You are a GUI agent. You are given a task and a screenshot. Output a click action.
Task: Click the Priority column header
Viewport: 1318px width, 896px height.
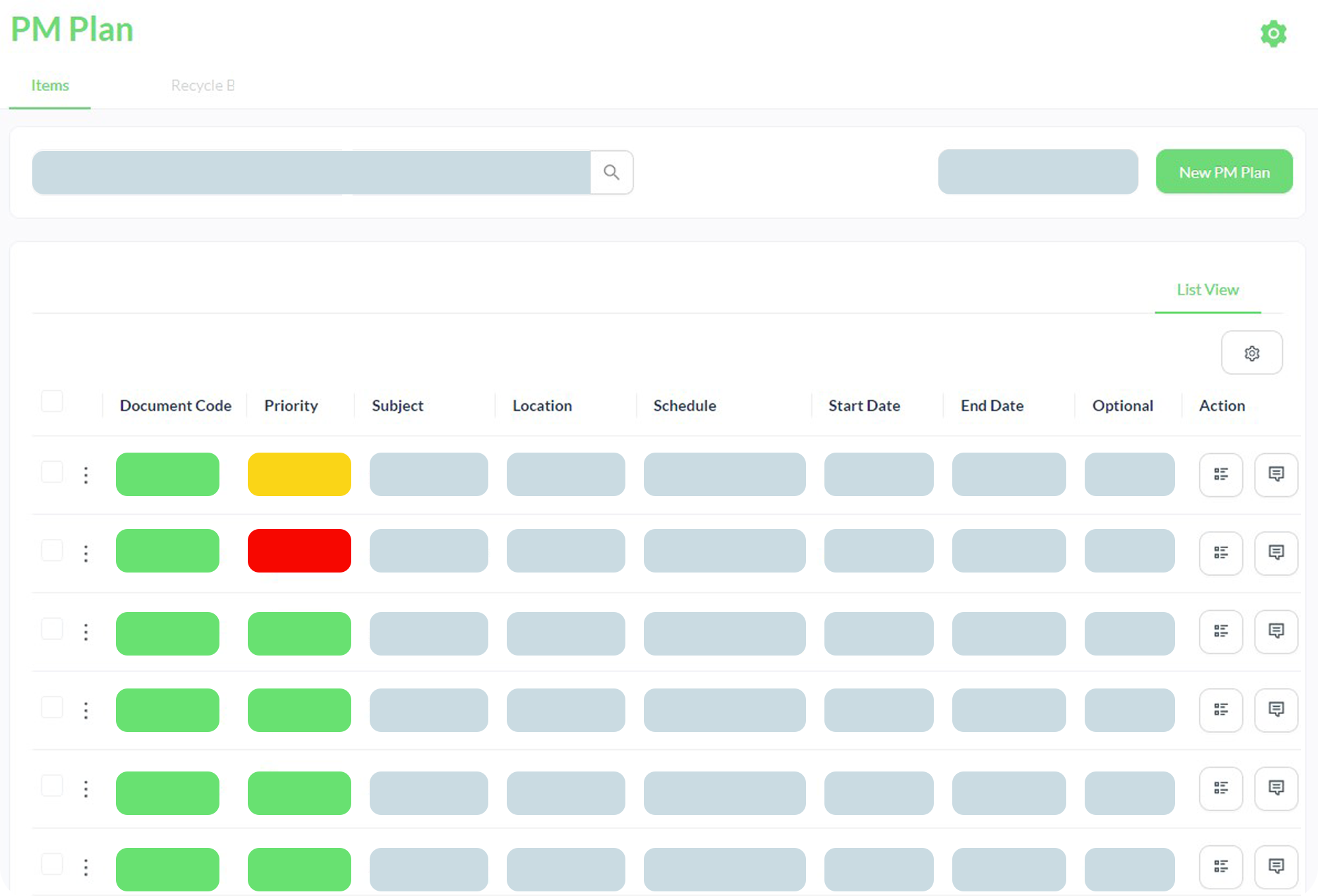click(x=291, y=406)
